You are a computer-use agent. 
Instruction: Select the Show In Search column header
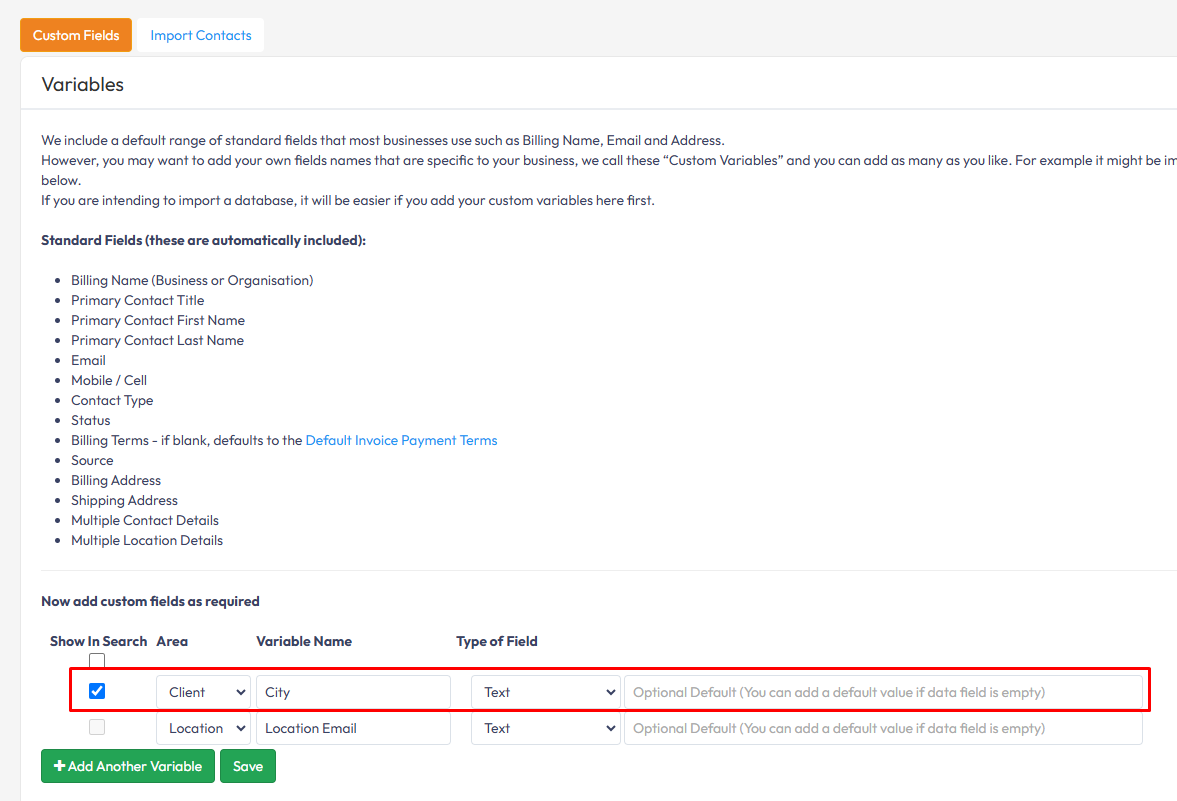coord(98,641)
